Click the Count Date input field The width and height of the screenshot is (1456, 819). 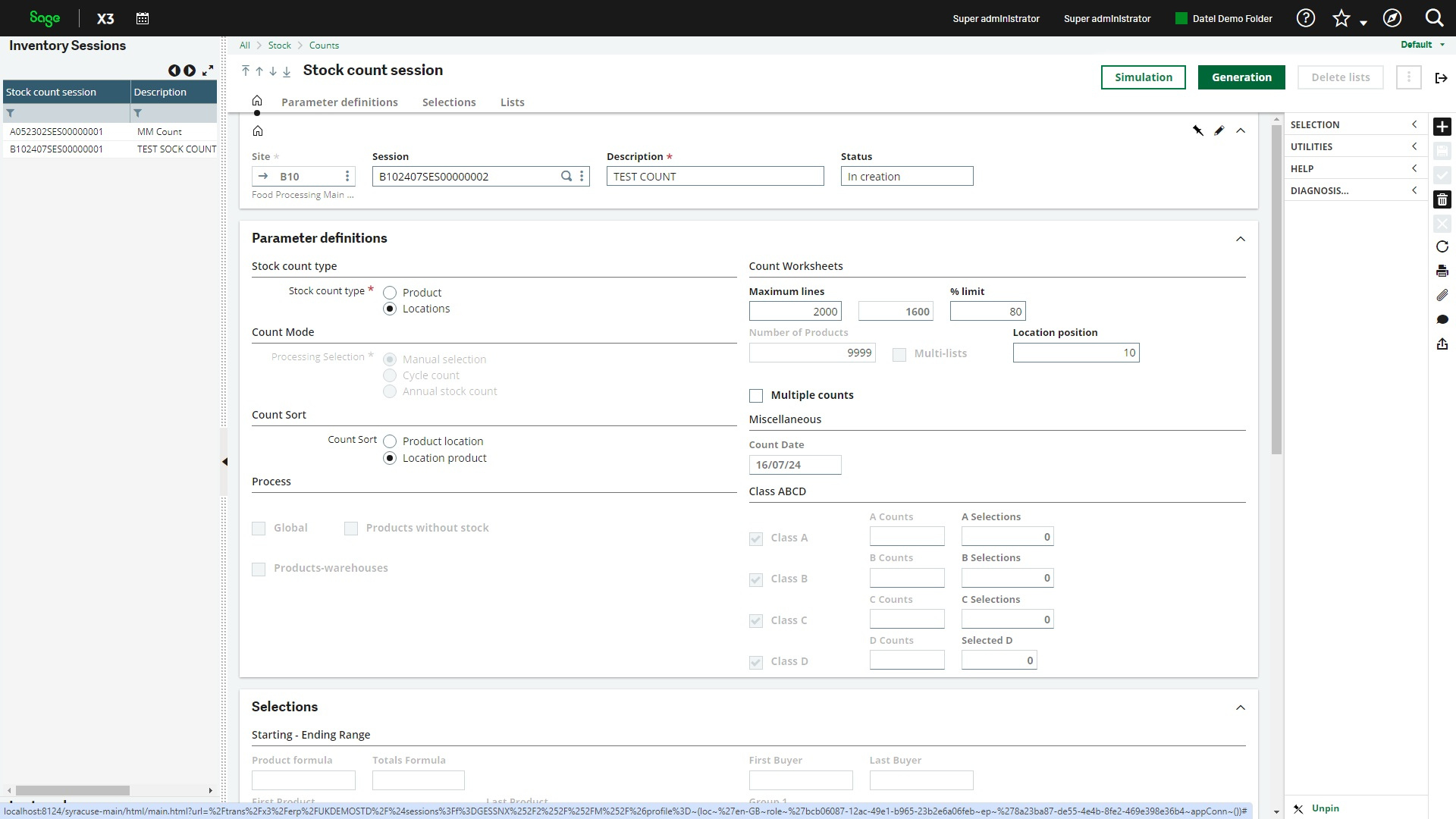794,464
